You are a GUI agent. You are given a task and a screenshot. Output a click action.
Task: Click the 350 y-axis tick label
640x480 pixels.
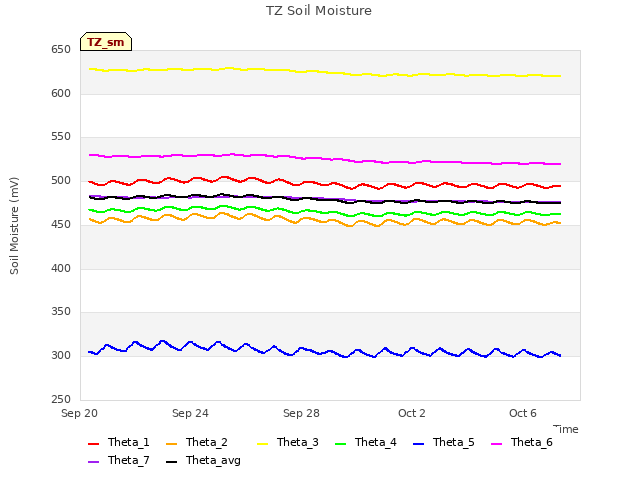(61, 312)
